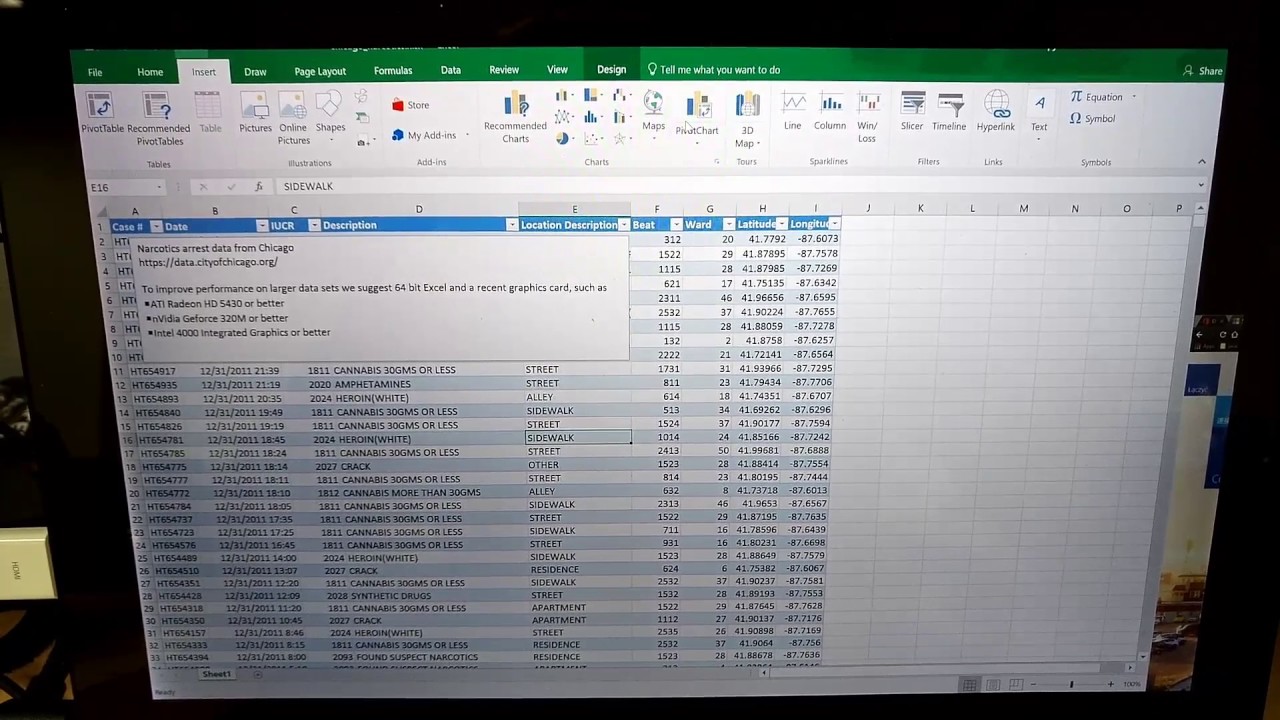Switch to the Formulas tab

(x=393, y=71)
